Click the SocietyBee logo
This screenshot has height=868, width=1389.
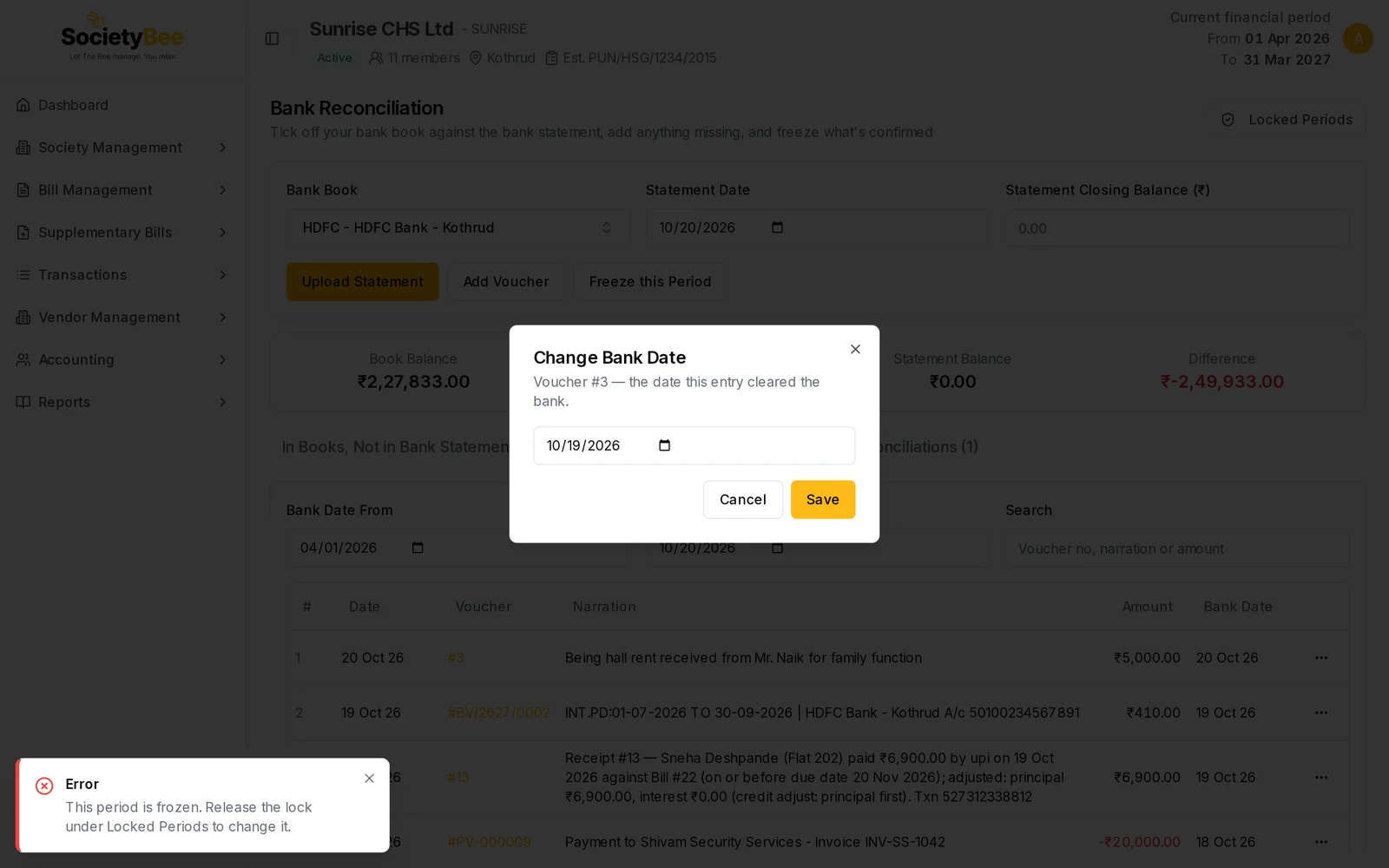[x=122, y=36]
